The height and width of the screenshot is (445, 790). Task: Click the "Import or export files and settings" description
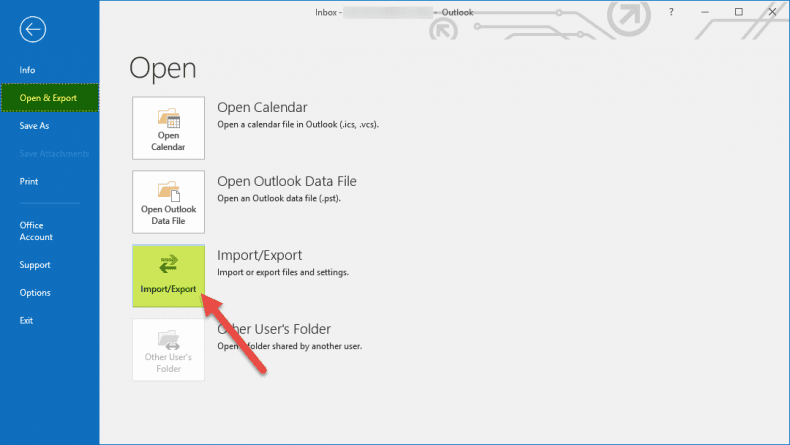click(283, 272)
